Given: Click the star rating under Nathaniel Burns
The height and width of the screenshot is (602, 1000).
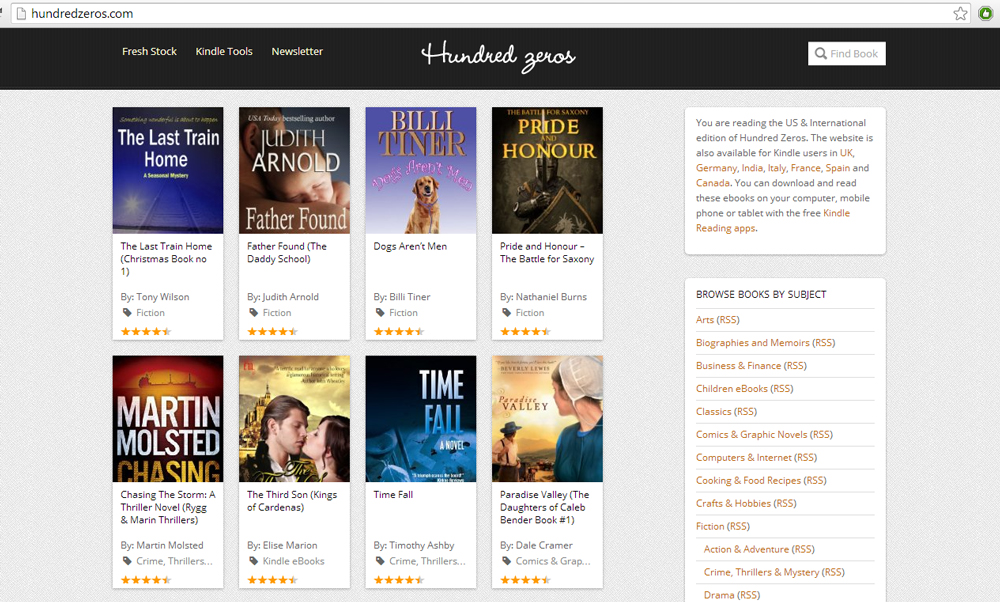Looking at the screenshot, I should coord(526,331).
